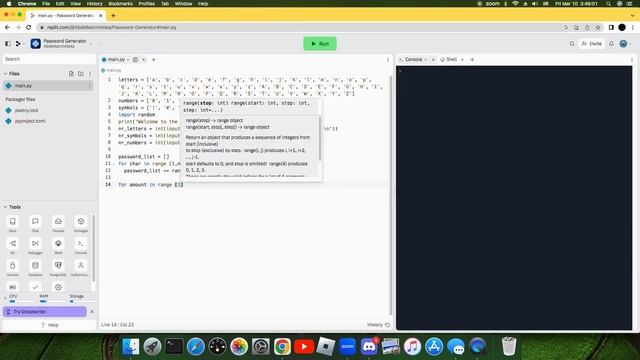Open the poetry.lock file
The image size is (640, 360).
[x=27, y=110]
